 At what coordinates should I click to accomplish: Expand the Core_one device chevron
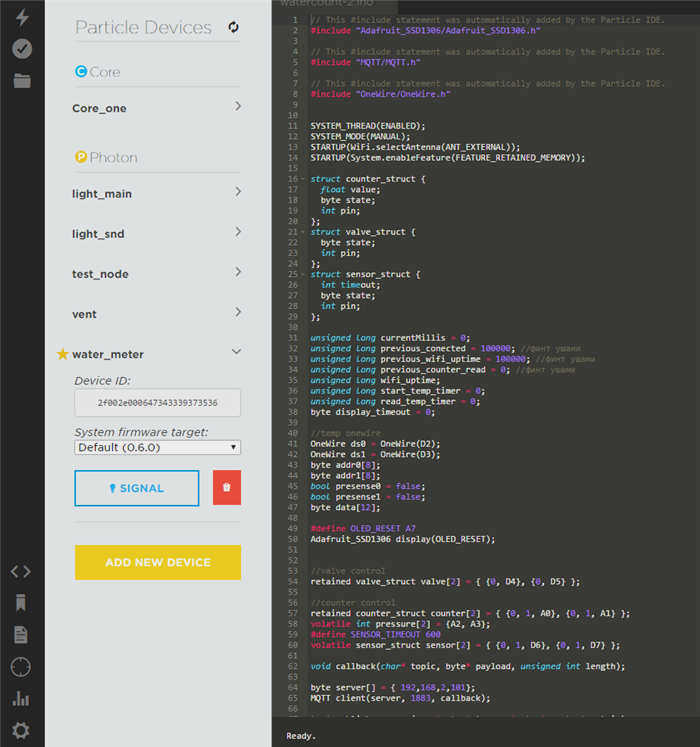pyautogui.click(x=238, y=106)
